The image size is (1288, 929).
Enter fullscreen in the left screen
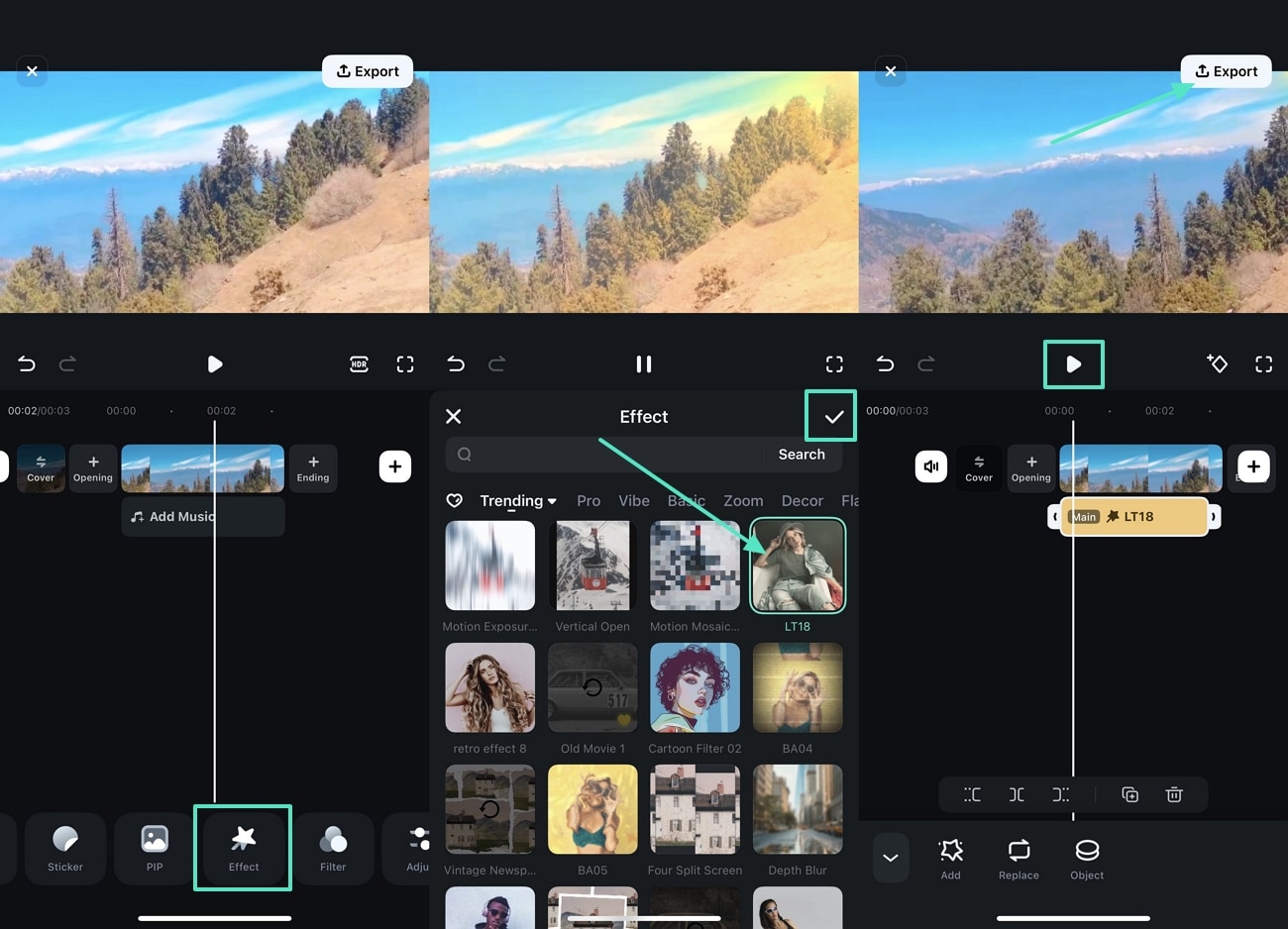405,364
